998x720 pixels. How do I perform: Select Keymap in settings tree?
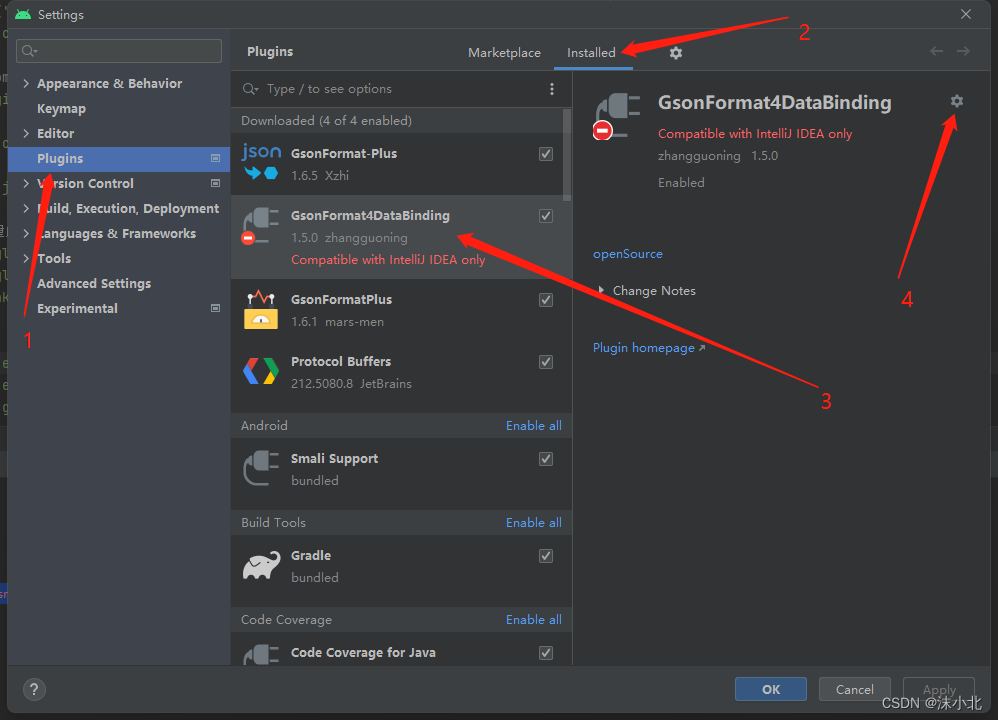(61, 108)
